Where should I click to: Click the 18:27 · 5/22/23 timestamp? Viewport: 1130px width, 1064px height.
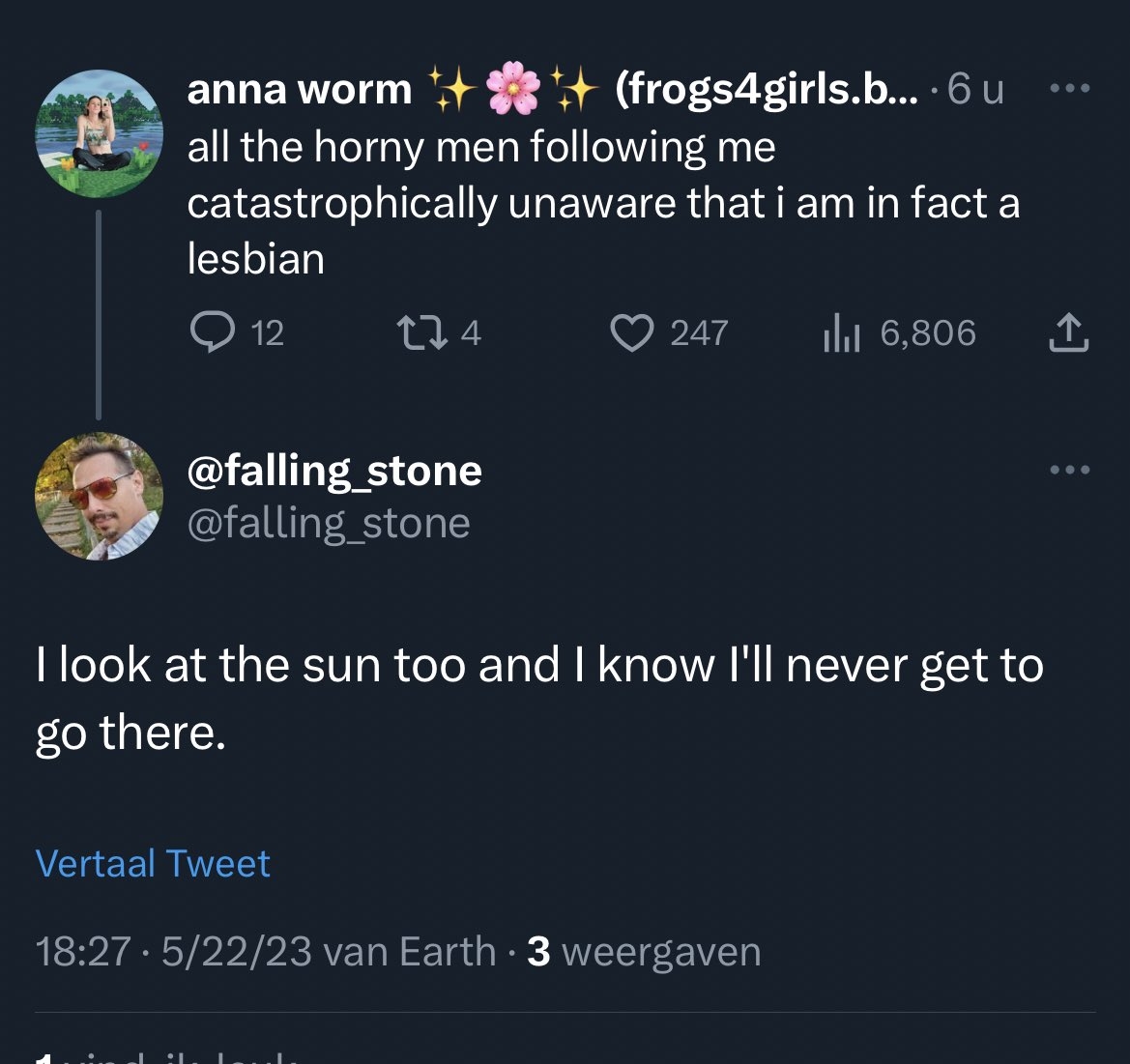tap(174, 952)
